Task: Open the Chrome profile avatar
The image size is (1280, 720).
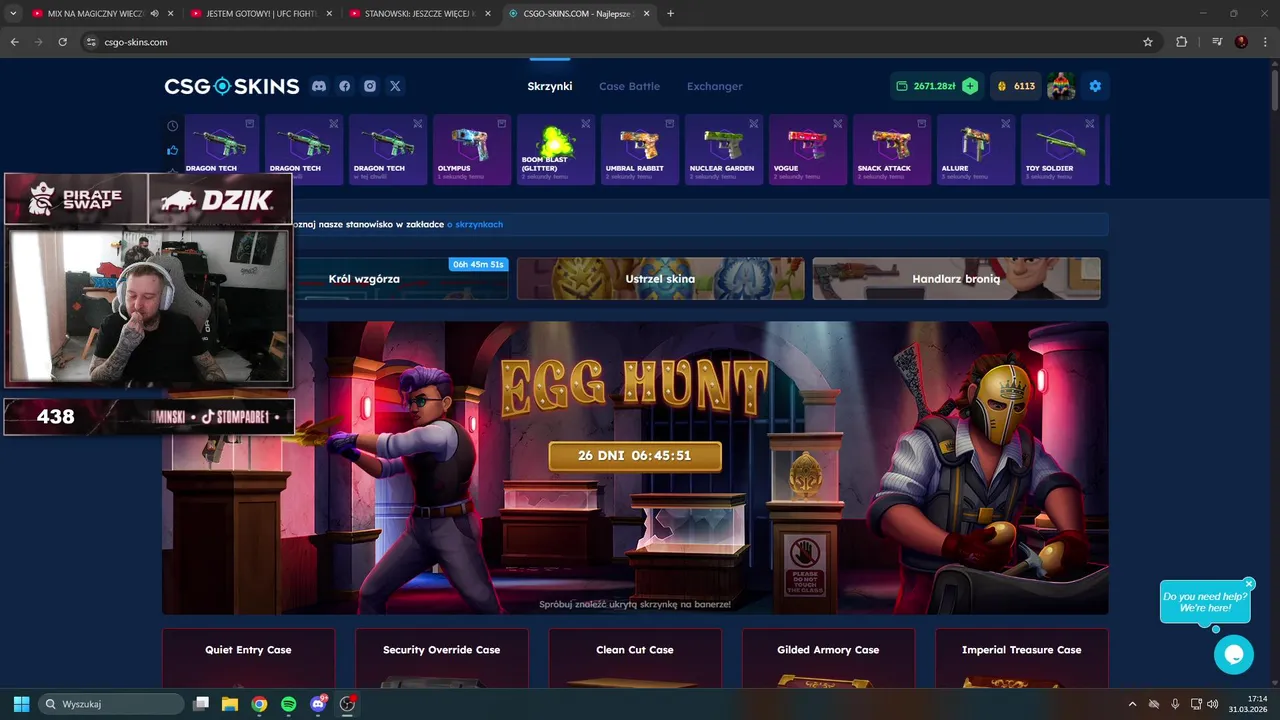Action: pos(1242,42)
